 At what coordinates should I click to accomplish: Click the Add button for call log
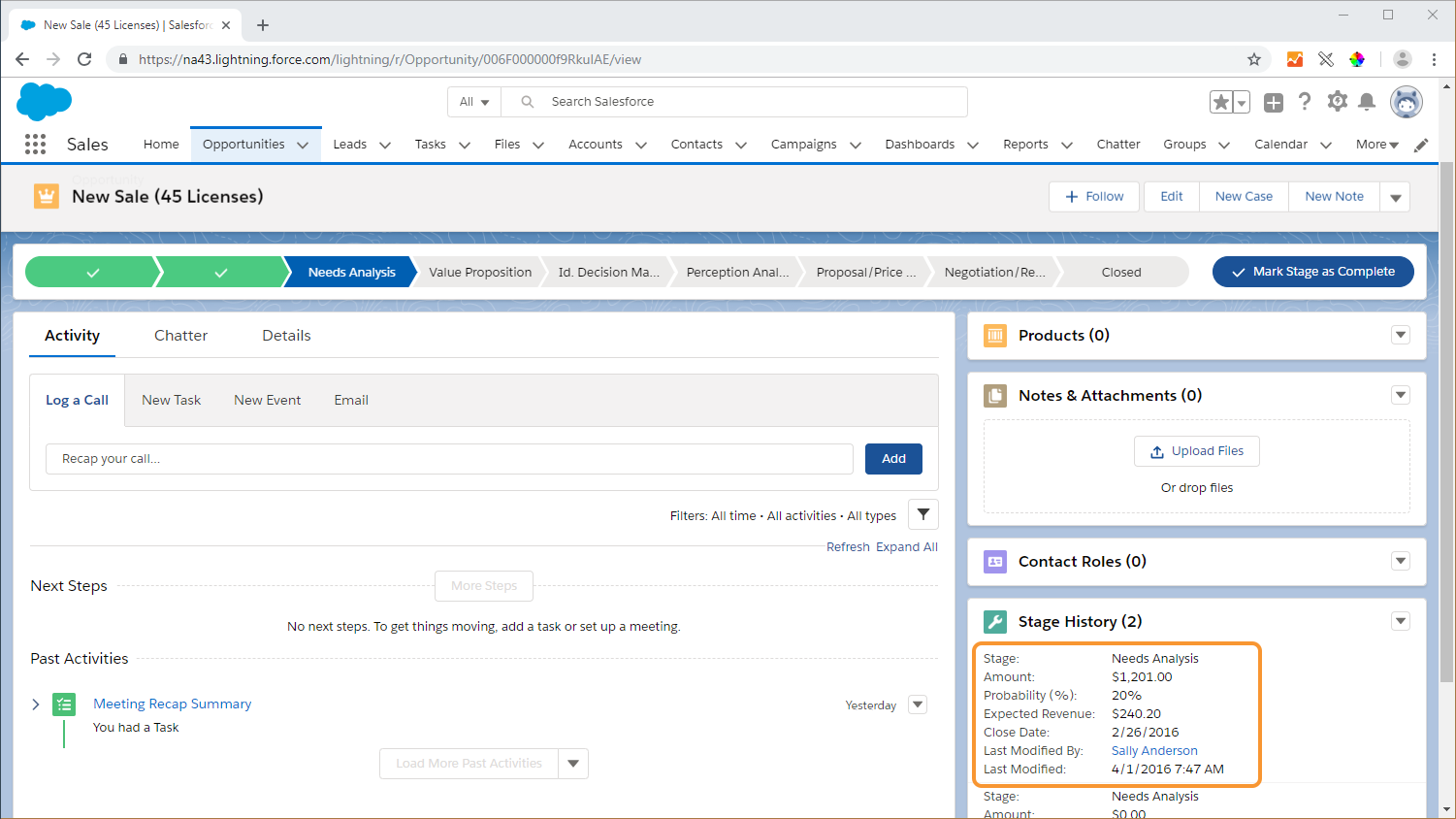pos(893,459)
